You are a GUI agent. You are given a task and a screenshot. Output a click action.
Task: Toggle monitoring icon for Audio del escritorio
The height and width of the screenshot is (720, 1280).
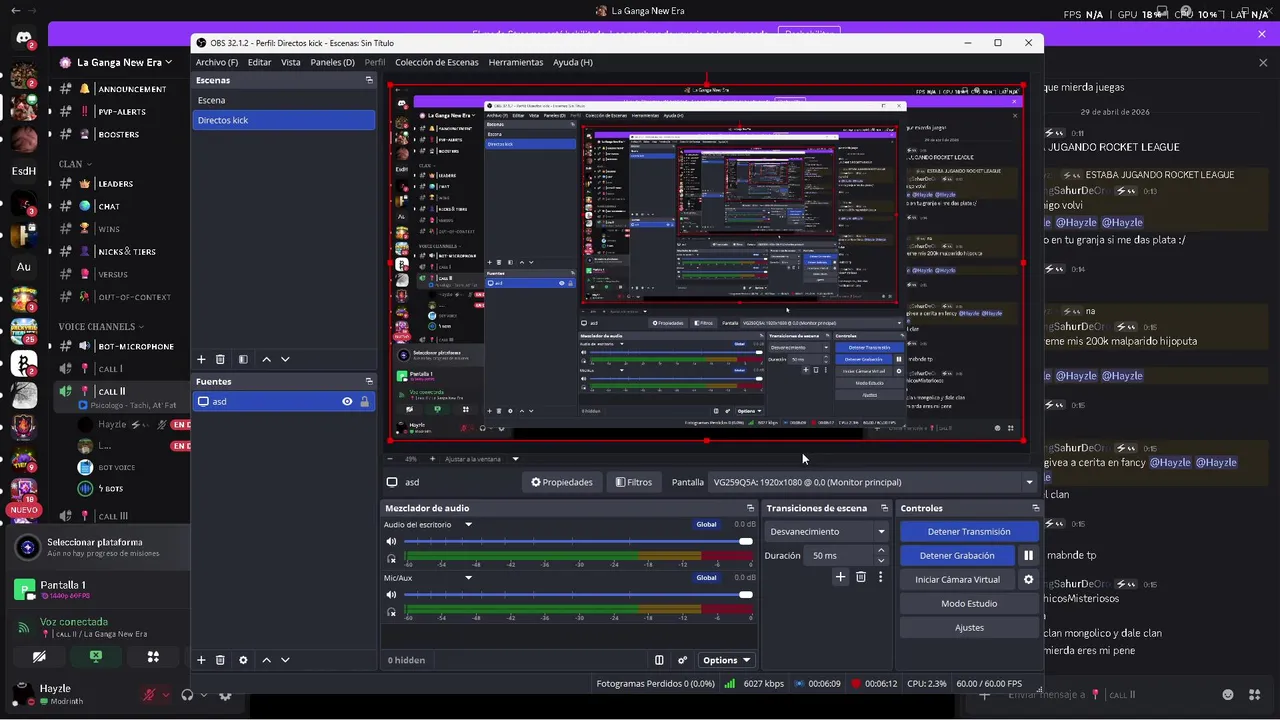(x=391, y=558)
